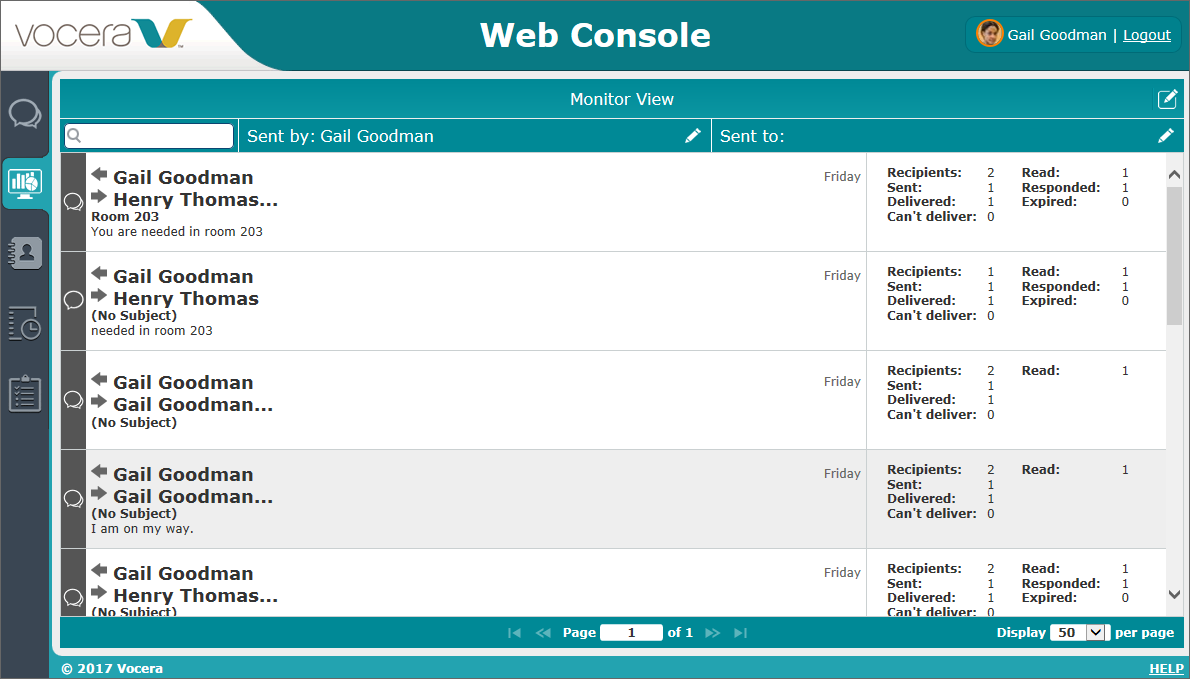This screenshot has width=1190, height=679.
Task: Click chat bubble icon on Room 203 row
Action: (x=74, y=202)
